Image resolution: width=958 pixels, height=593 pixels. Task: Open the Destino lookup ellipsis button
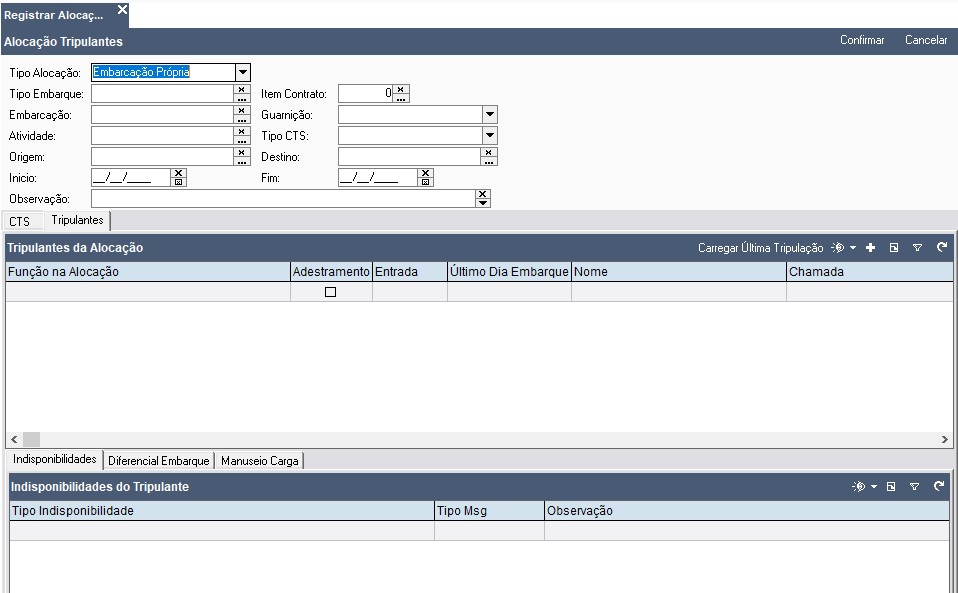(489, 161)
